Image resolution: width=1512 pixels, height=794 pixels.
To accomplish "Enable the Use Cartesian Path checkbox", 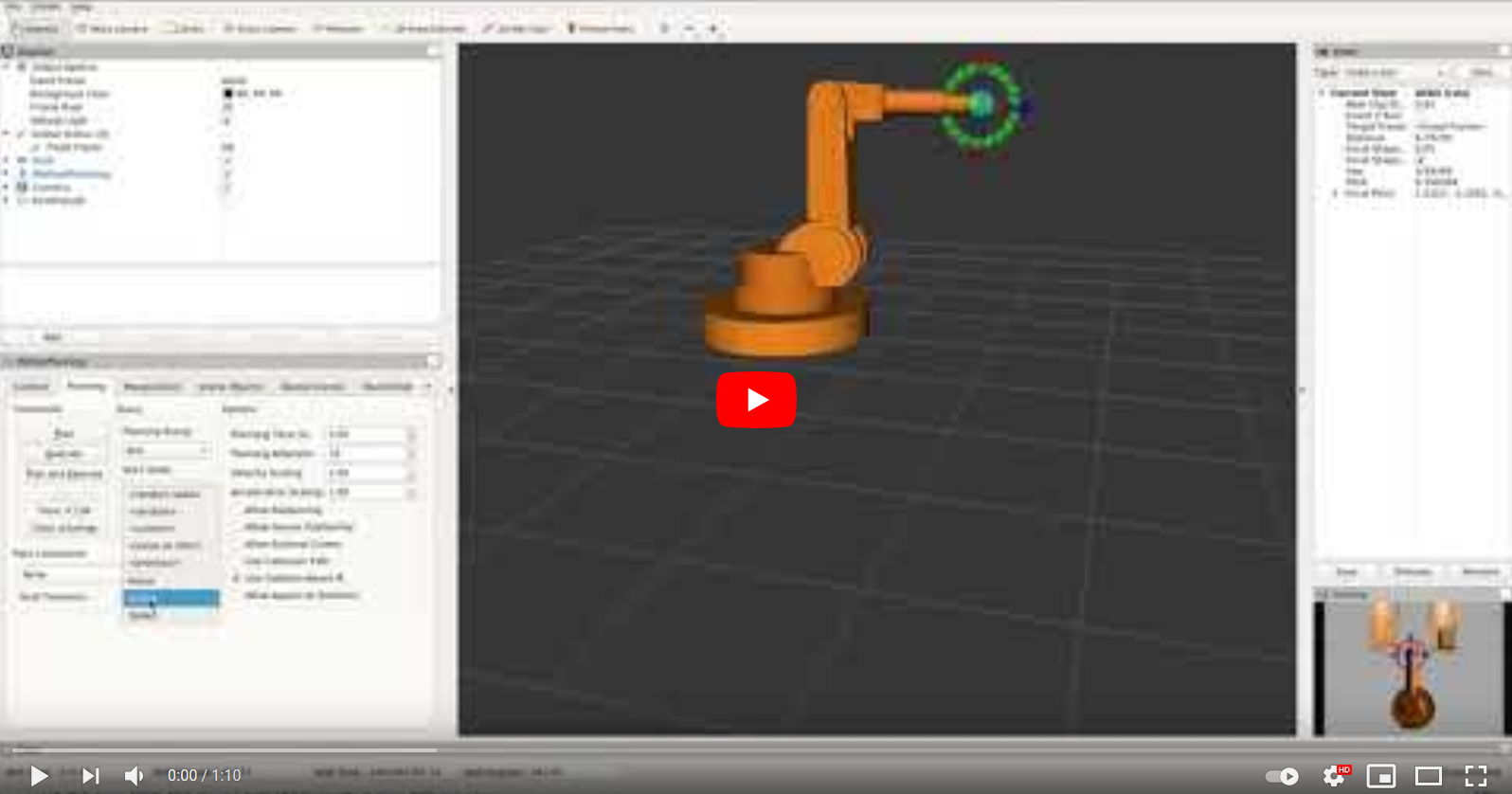I will pyautogui.click(x=237, y=561).
